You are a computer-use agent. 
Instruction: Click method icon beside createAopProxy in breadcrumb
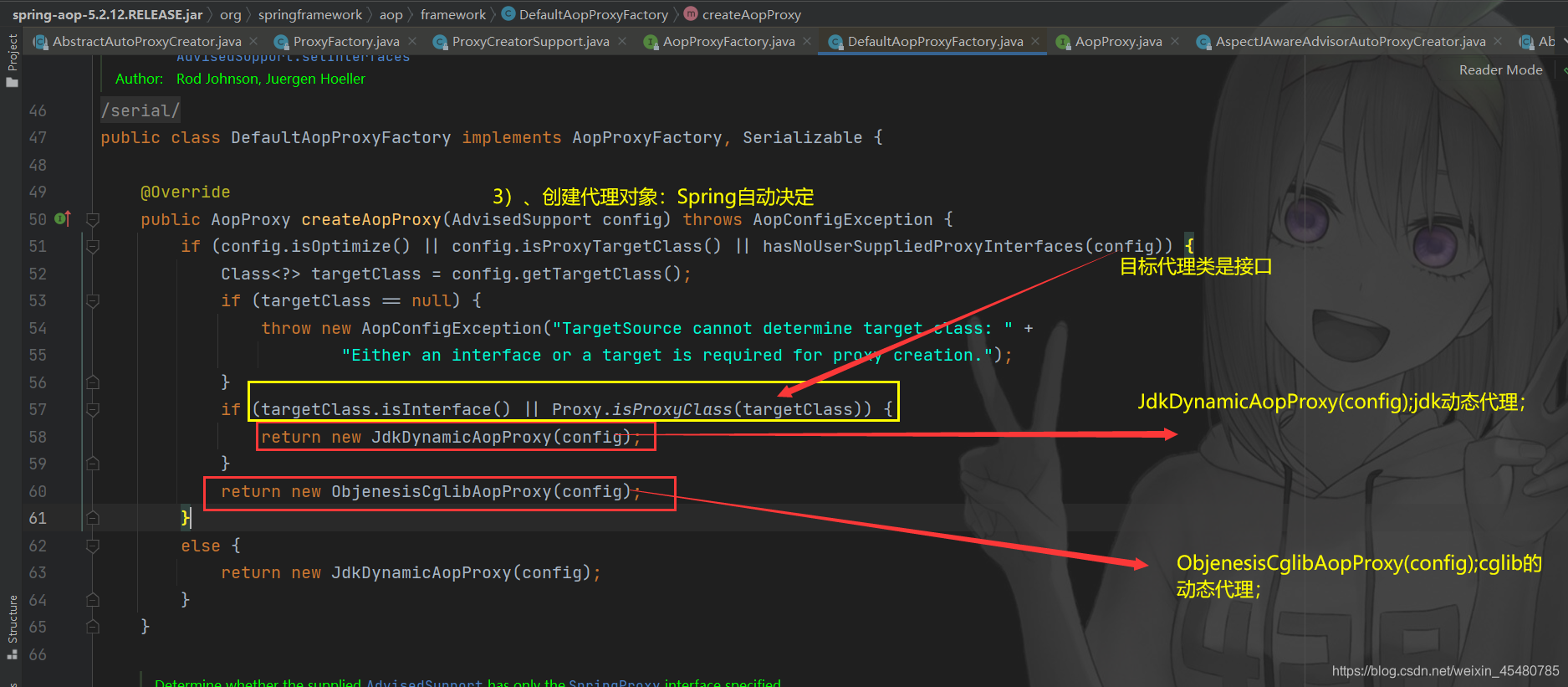click(x=691, y=14)
